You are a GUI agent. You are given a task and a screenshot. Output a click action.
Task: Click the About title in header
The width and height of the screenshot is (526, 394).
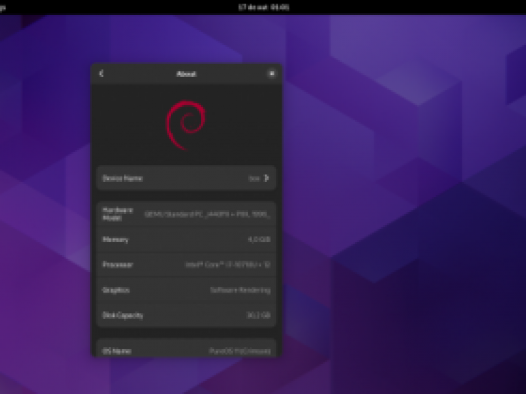coord(186,74)
